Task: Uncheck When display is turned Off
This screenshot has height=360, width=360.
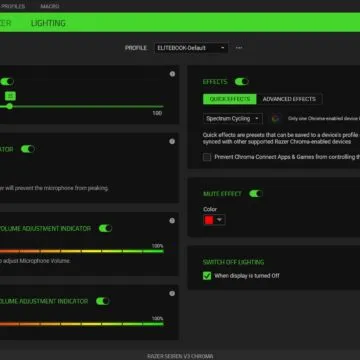Action: (x=207, y=276)
